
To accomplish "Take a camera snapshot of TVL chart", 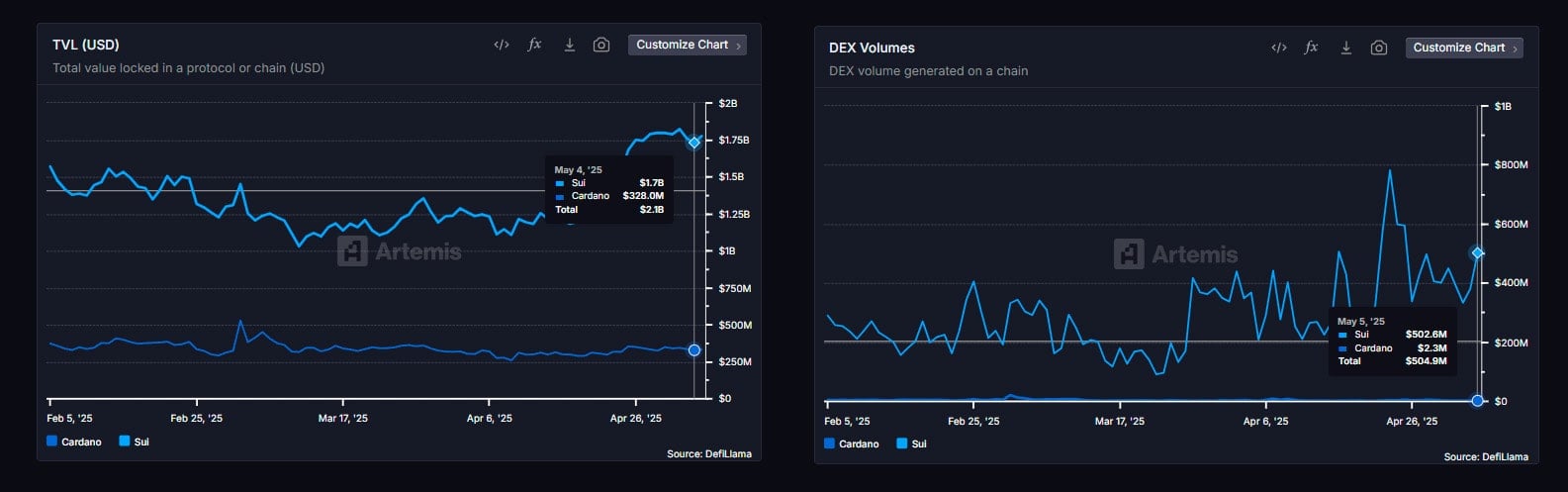I will 600,45.
